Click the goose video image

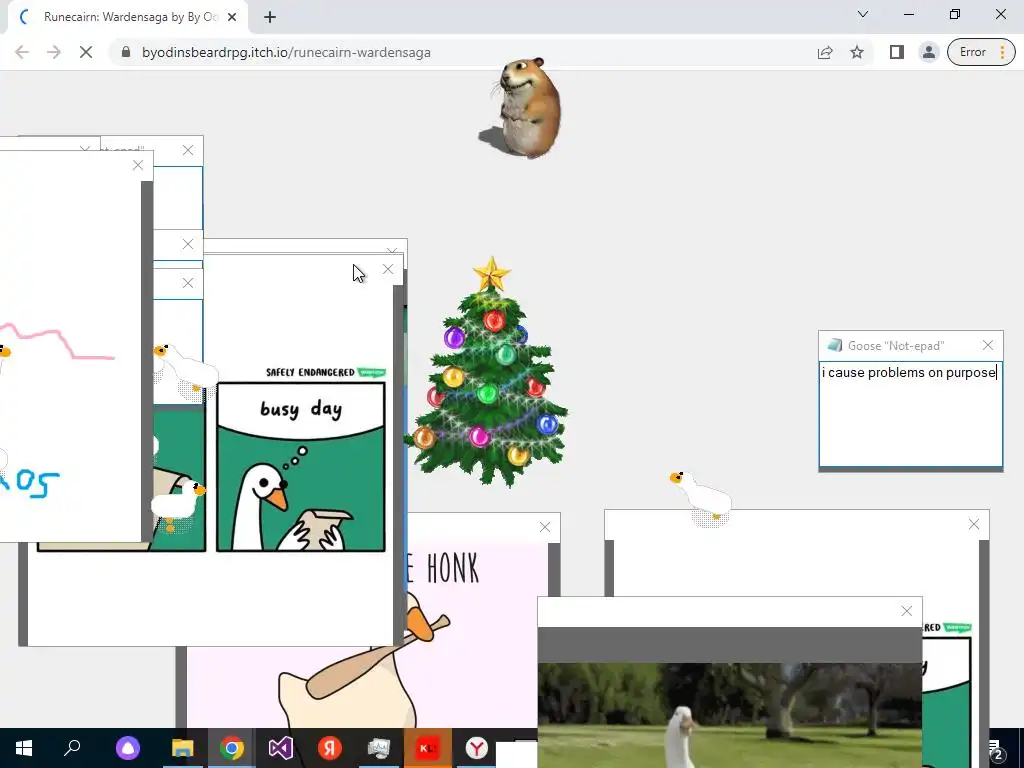click(x=729, y=715)
